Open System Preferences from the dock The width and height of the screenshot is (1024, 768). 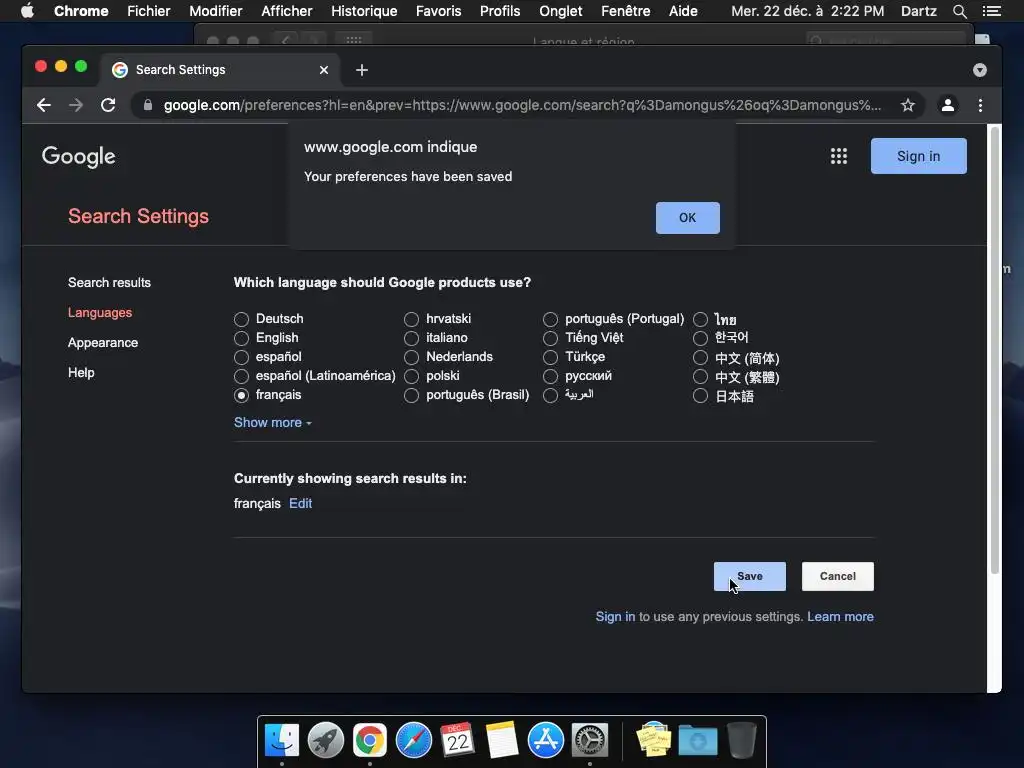(590, 740)
